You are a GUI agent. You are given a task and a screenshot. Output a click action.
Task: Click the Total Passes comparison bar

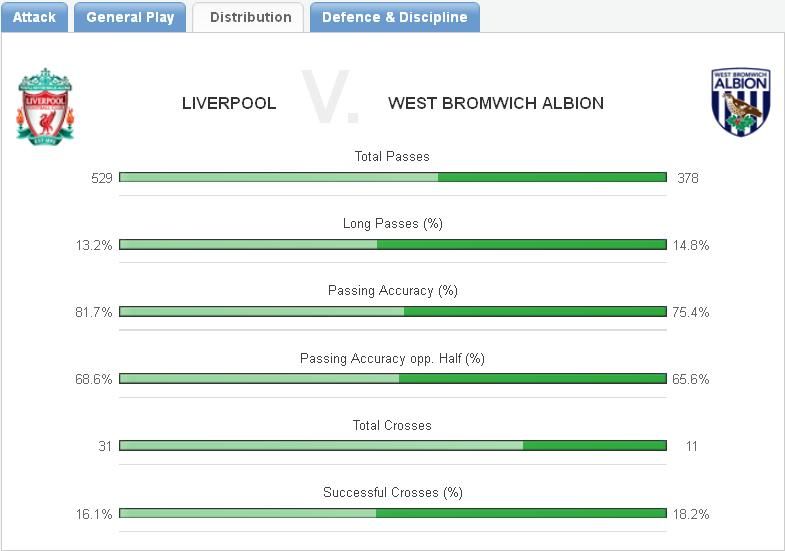point(392,177)
